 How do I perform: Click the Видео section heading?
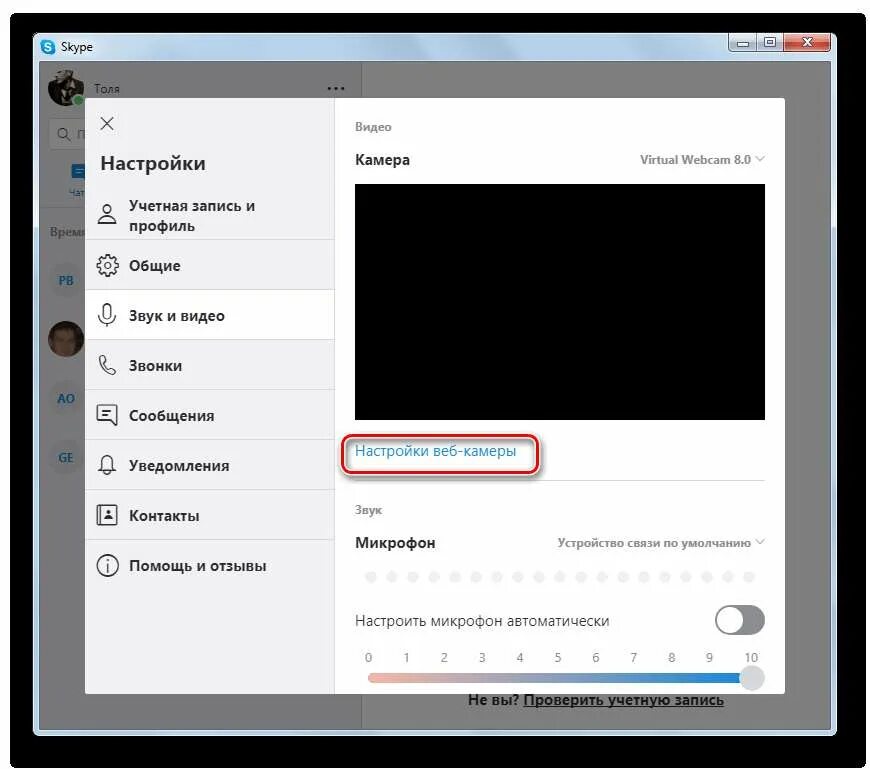tap(373, 127)
